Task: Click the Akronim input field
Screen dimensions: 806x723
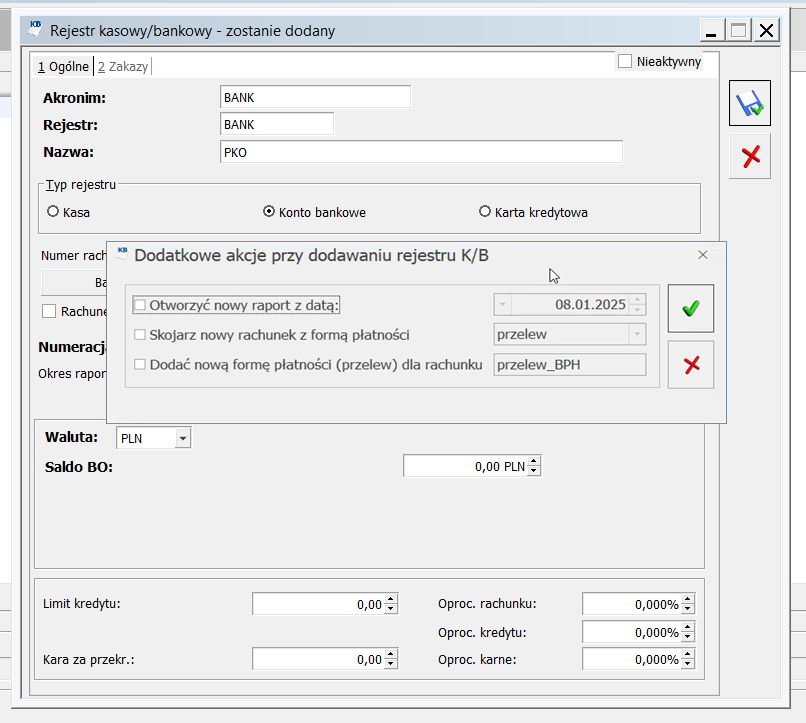Action: [314, 97]
